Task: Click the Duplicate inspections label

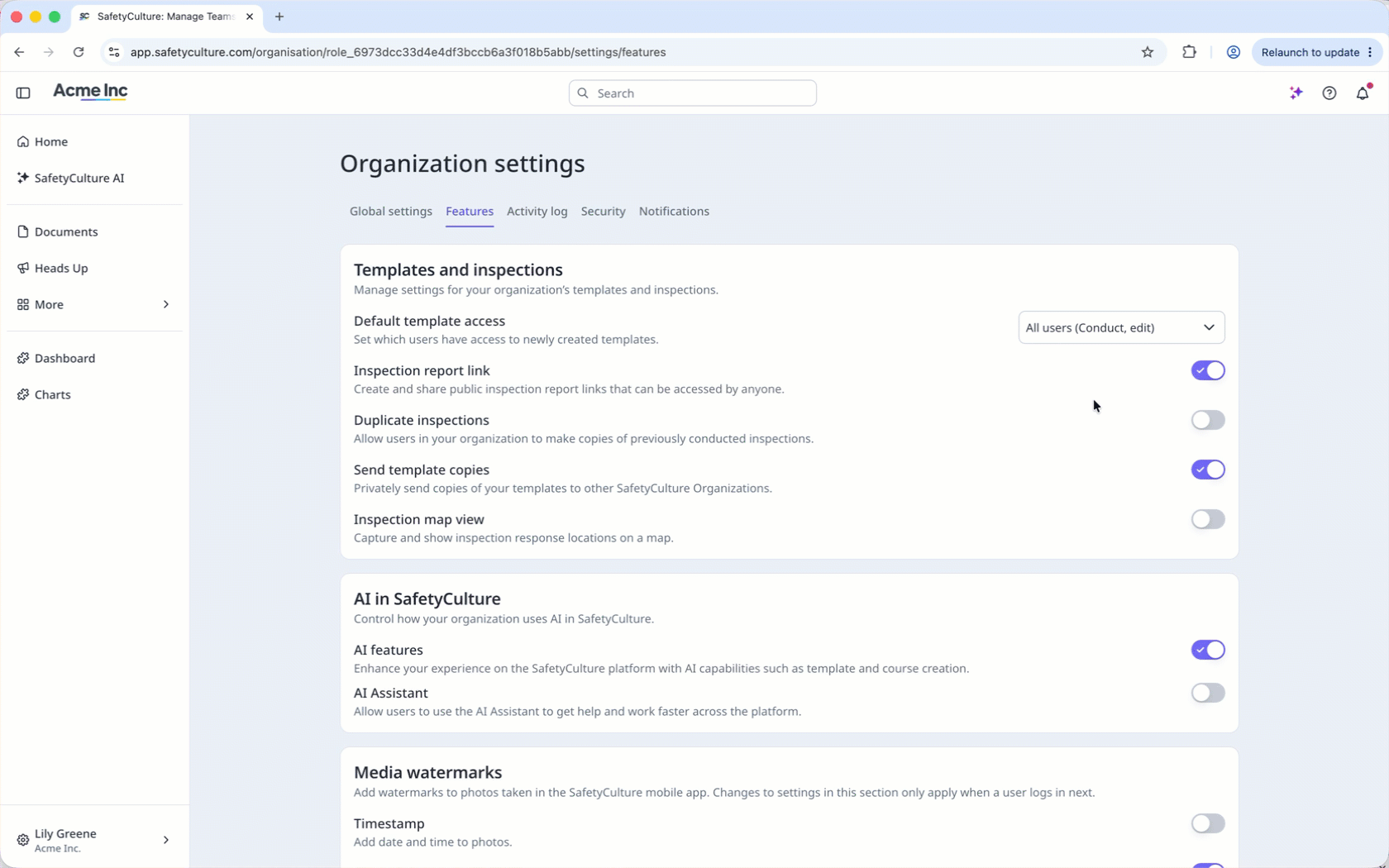Action: coord(422,420)
